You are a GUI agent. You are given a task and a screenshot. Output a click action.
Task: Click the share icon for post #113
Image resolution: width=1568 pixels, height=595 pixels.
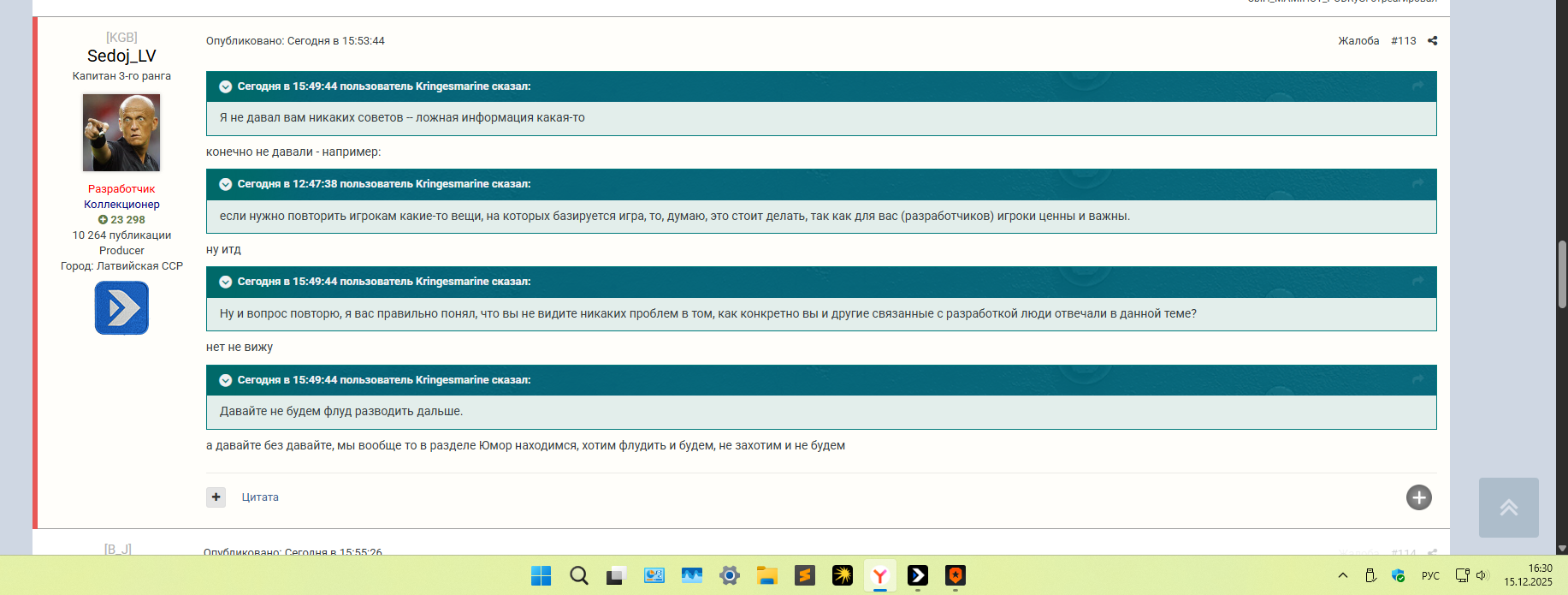1432,41
